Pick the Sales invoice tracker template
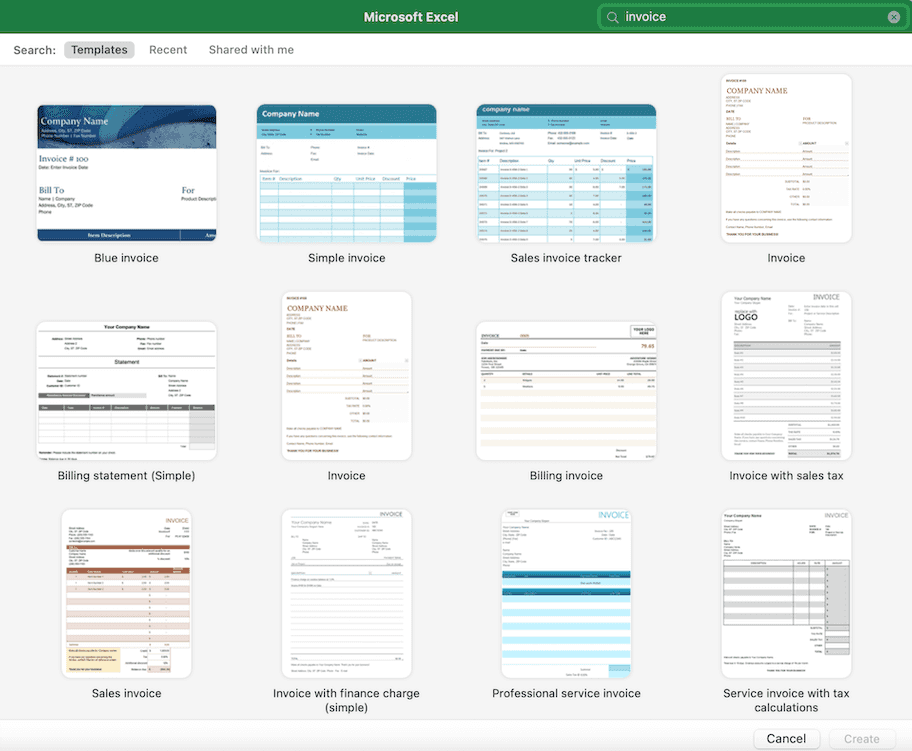Image resolution: width=912 pixels, height=751 pixels. [x=566, y=173]
